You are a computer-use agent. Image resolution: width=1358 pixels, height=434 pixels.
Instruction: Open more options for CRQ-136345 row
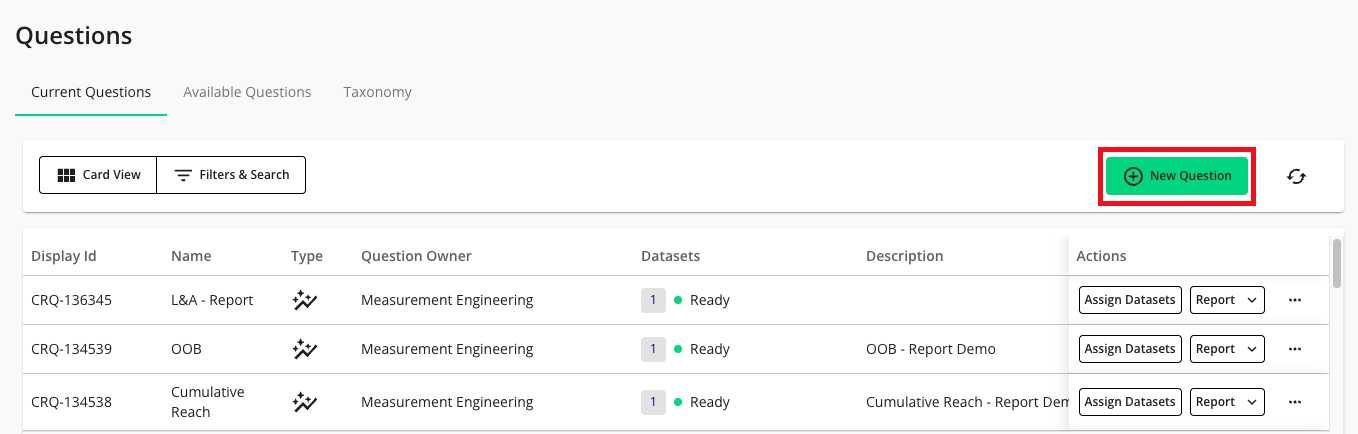click(x=1295, y=300)
